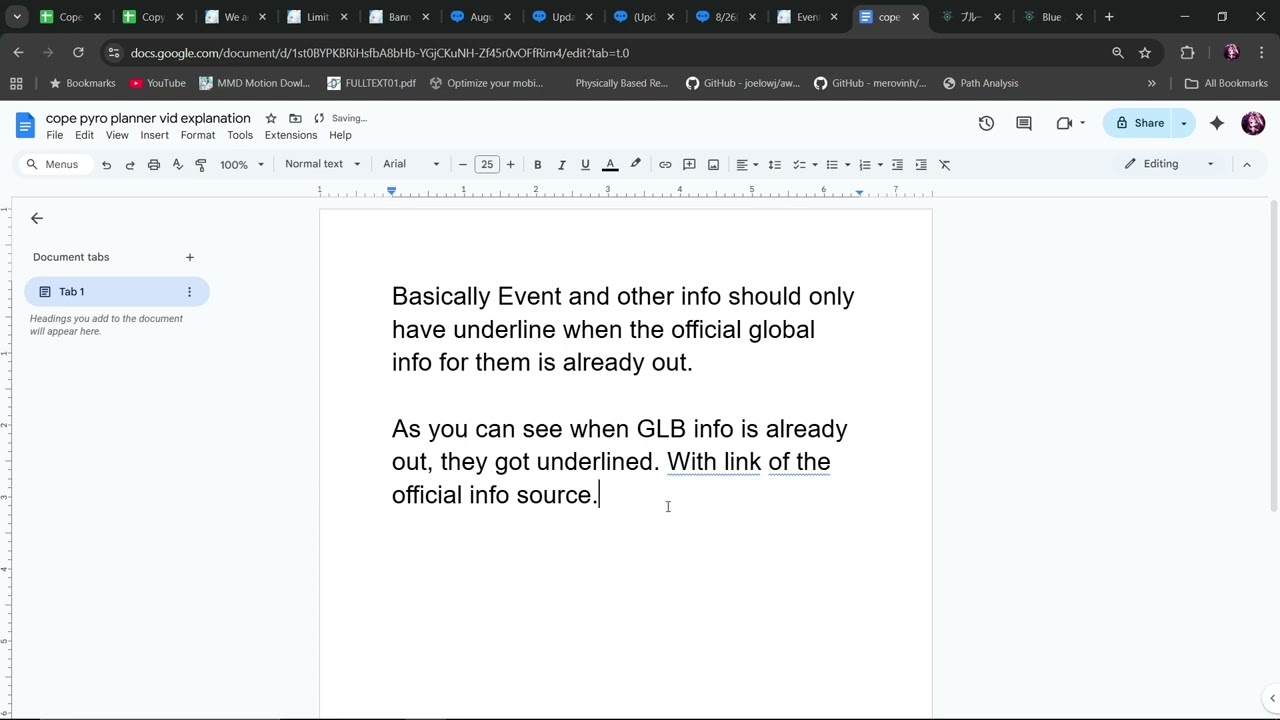Expand numbered list options arrow

(880, 165)
